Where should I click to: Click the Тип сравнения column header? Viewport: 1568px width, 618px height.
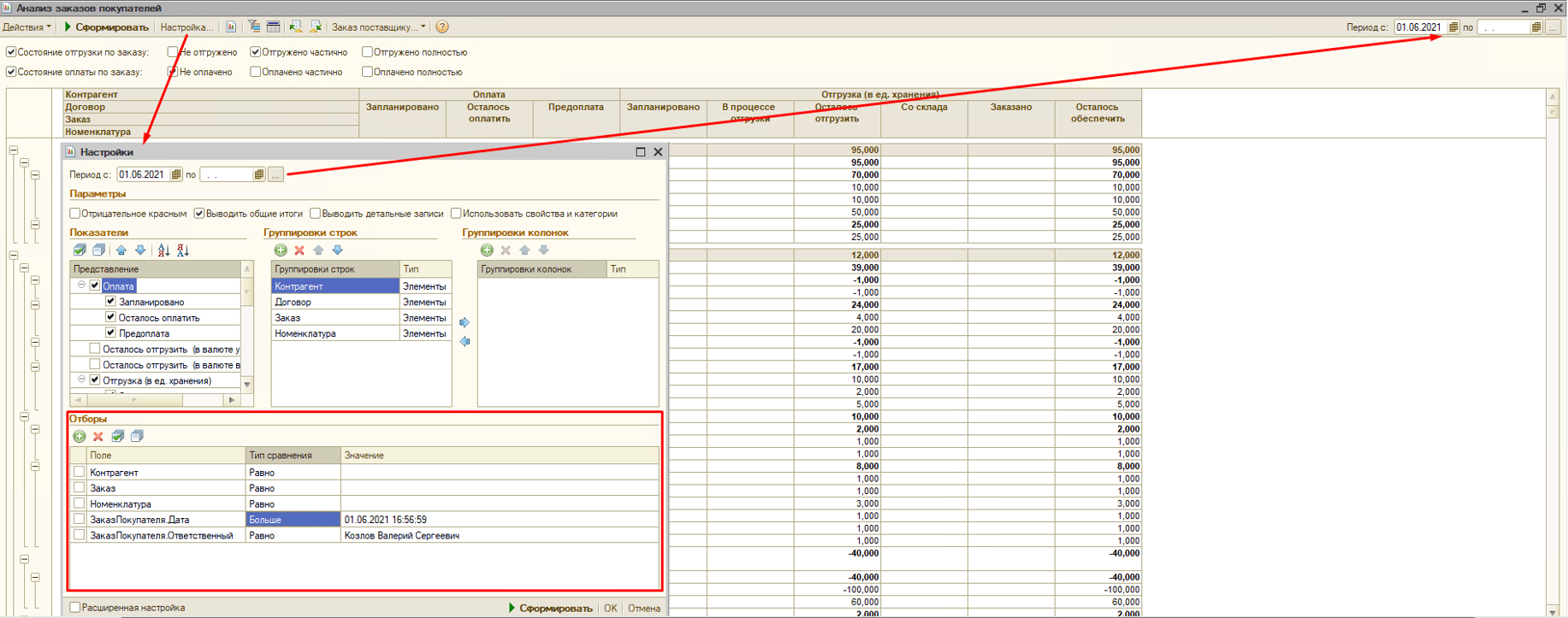point(293,456)
